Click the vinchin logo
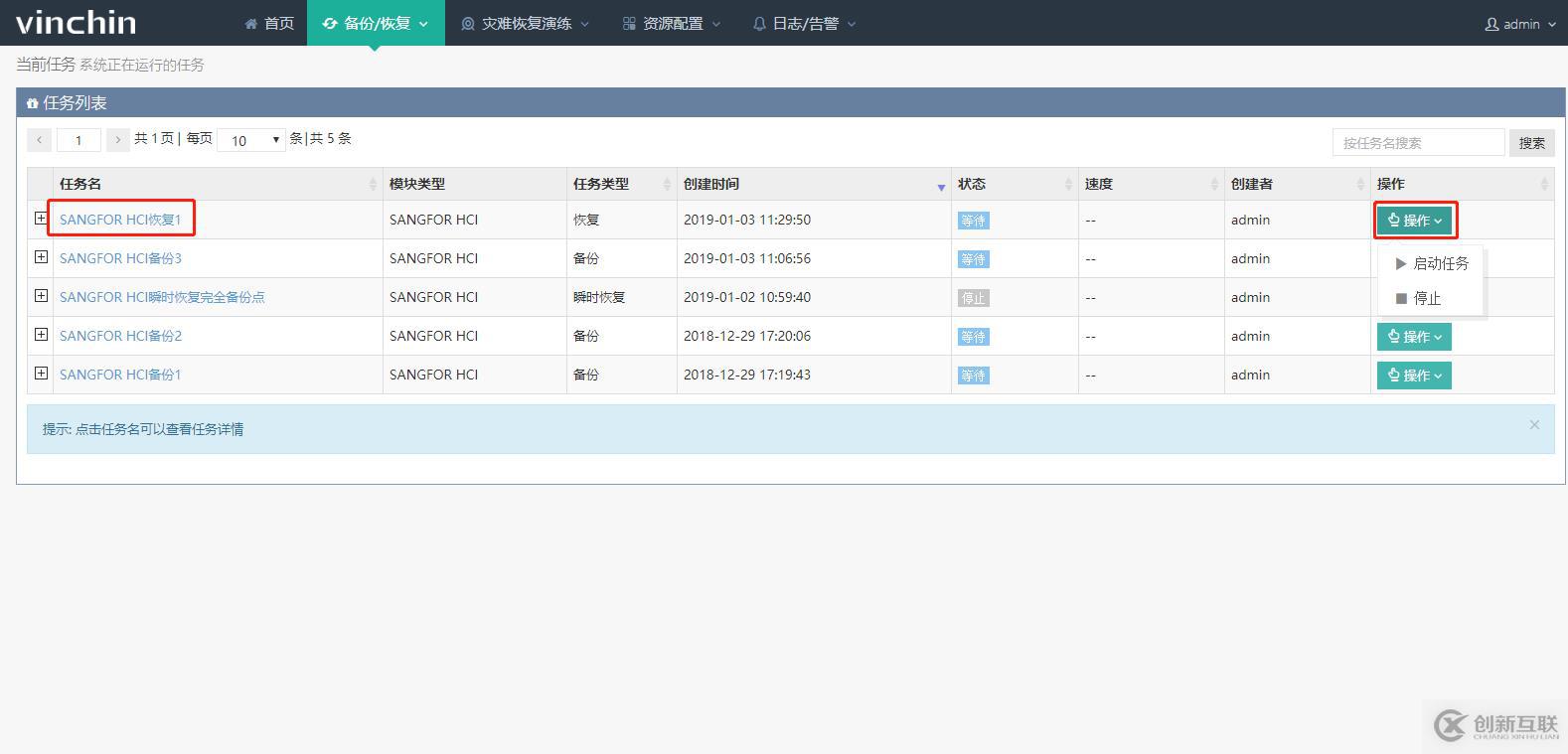This screenshot has height=754, width=1568. pos(76,22)
